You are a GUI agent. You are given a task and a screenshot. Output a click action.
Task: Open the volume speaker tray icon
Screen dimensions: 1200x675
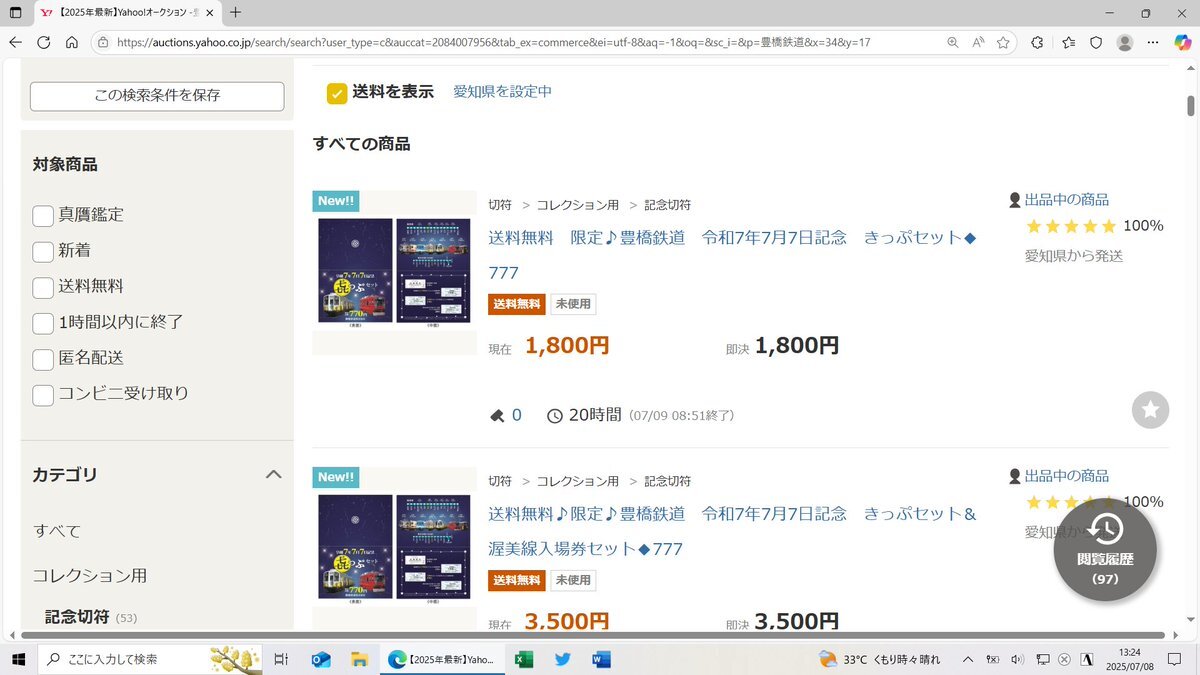[1017, 659]
